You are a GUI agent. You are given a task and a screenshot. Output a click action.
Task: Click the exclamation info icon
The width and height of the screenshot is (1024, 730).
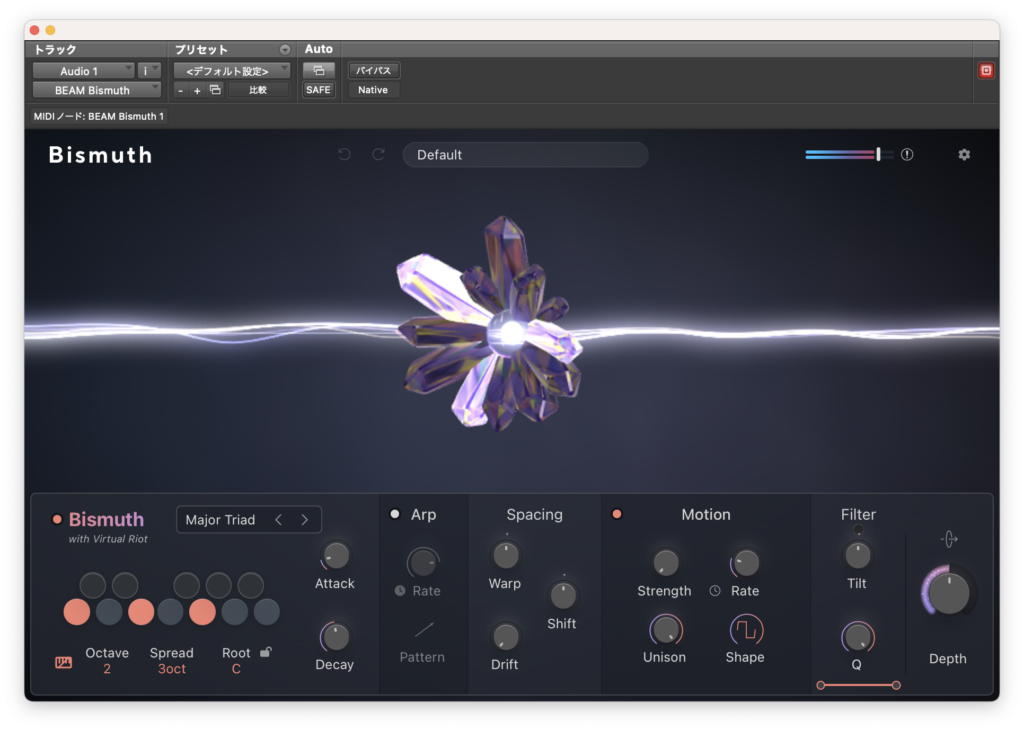907,155
